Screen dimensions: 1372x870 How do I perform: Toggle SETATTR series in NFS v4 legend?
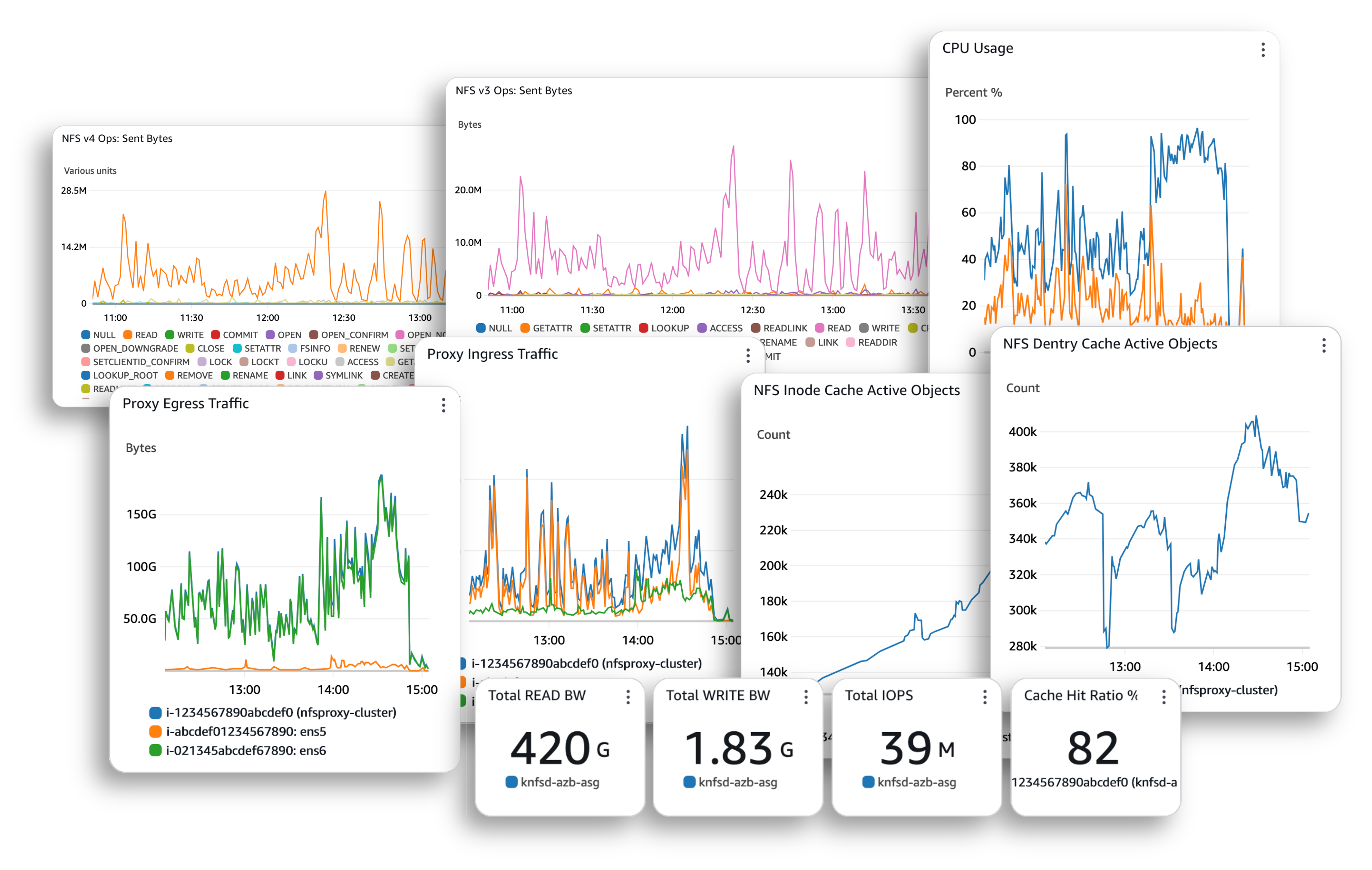tap(257, 348)
